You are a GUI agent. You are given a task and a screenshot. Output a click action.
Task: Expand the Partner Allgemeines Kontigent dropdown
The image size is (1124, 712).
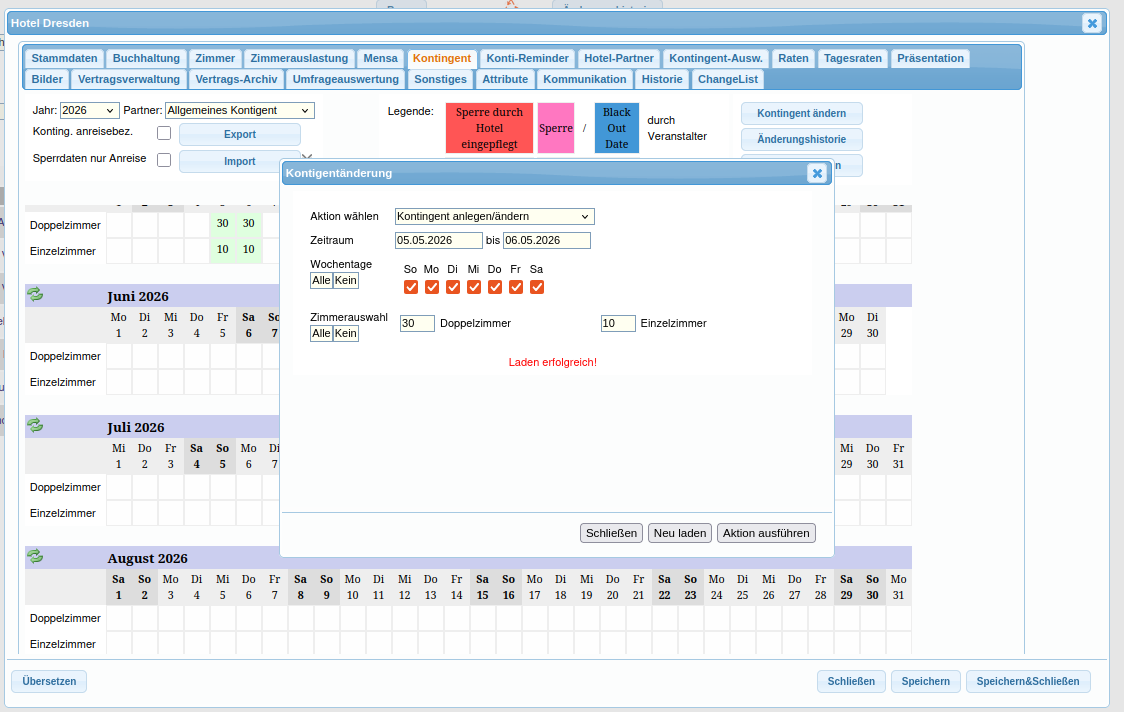pyautogui.click(x=239, y=110)
